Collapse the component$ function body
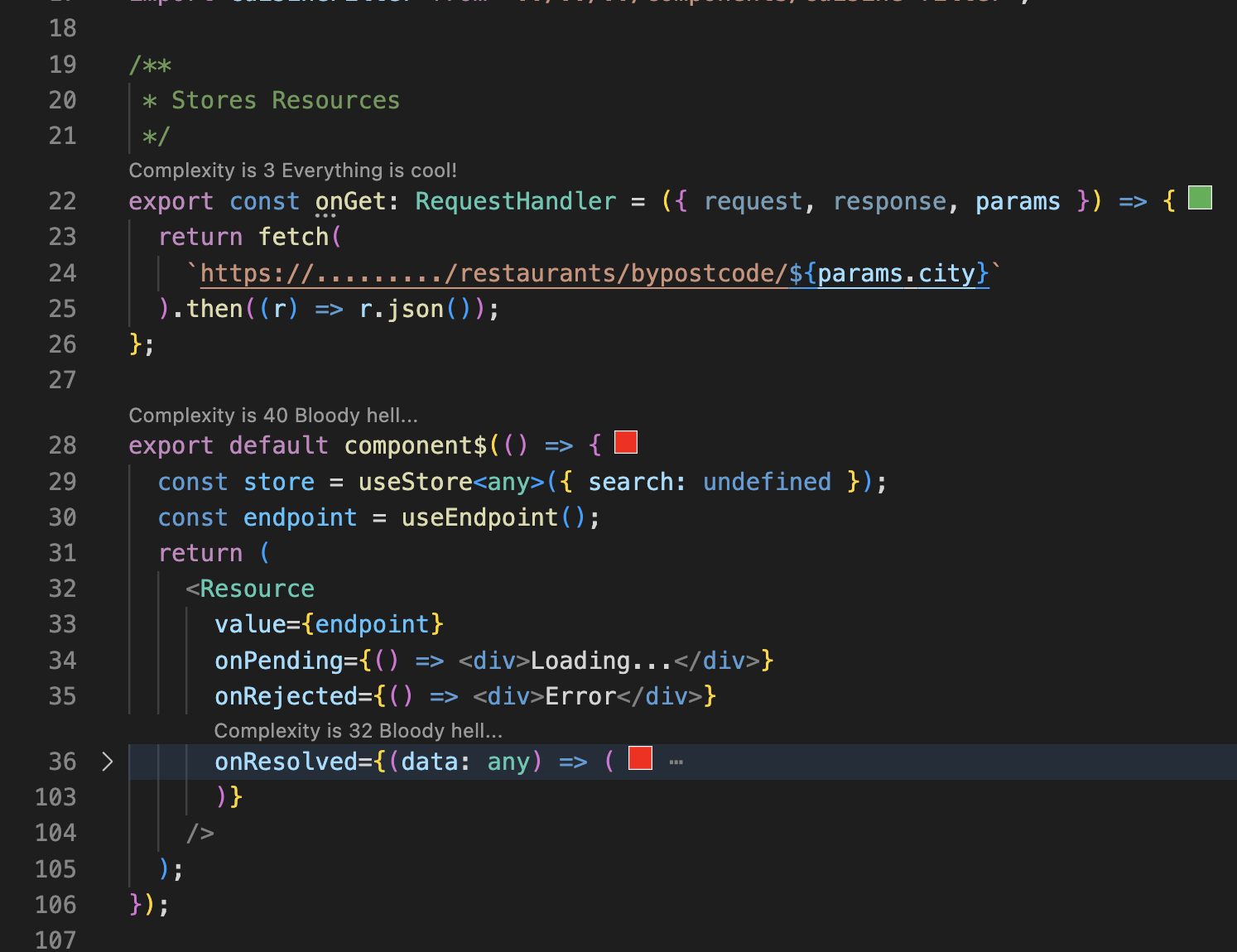1237x952 pixels. click(x=108, y=445)
